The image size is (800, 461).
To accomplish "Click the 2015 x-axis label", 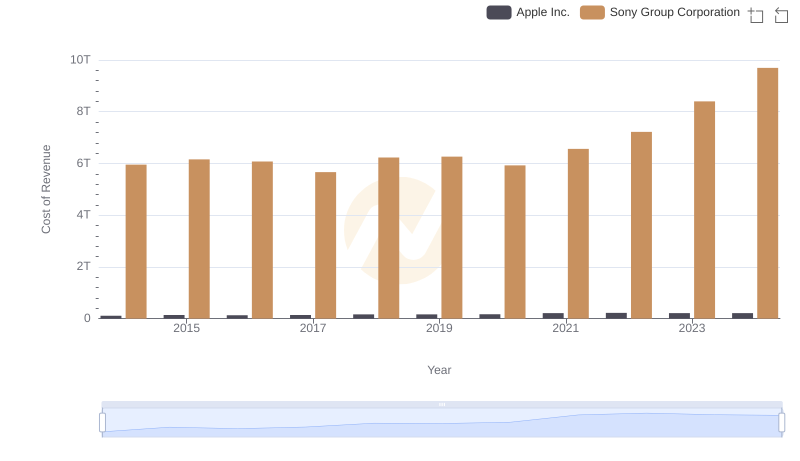I will [186, 328].
